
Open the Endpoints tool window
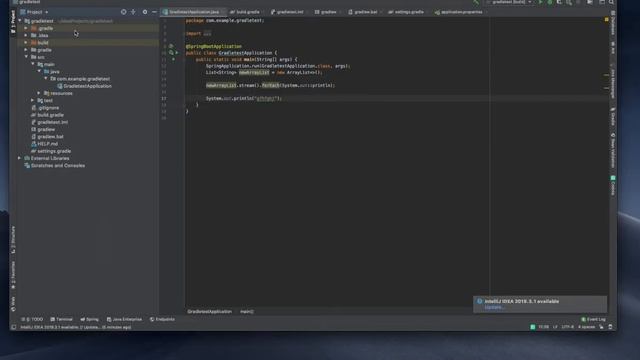[x=162, y=319]
